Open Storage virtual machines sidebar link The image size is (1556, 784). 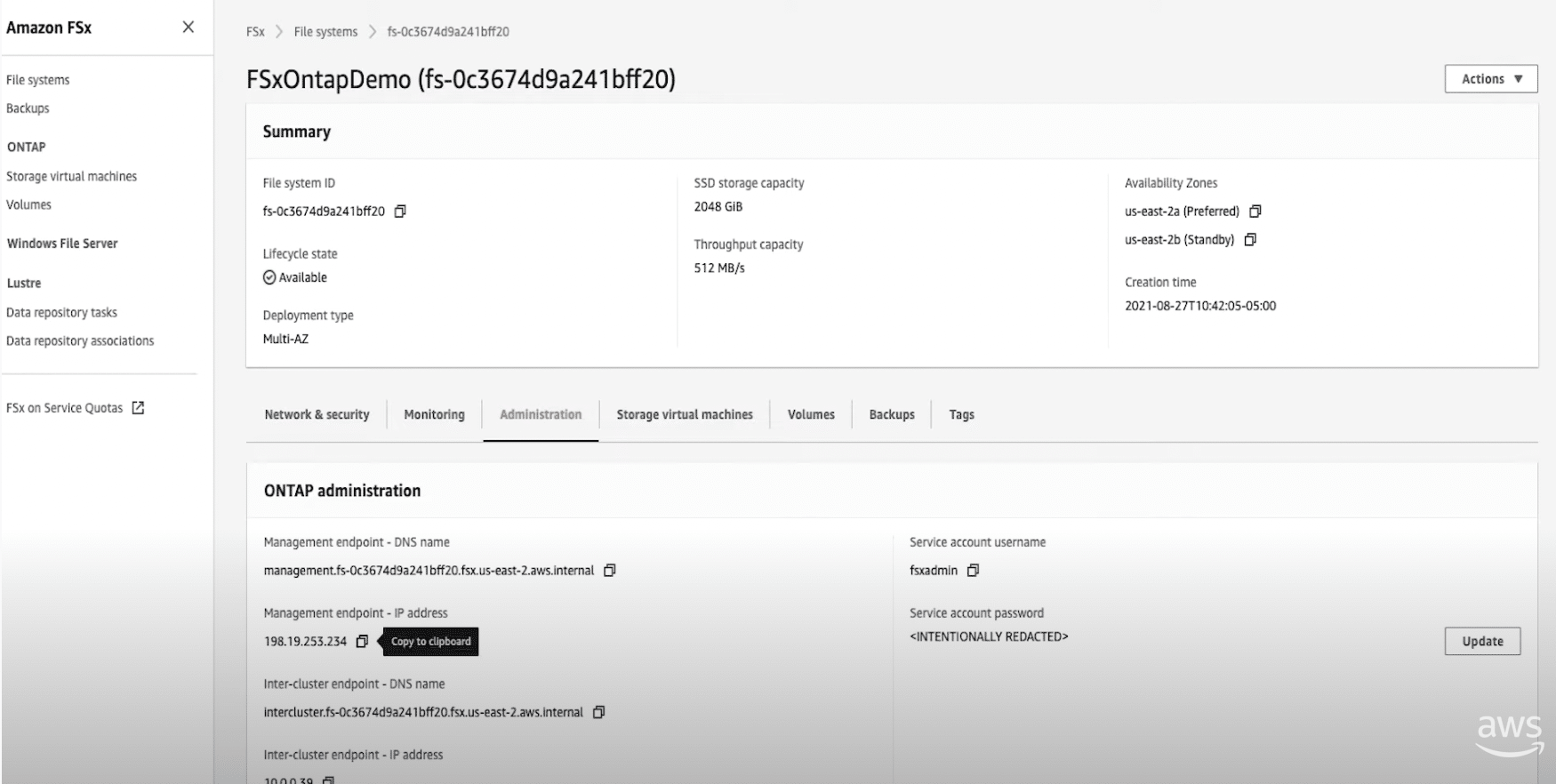click(x=71, y=177)
